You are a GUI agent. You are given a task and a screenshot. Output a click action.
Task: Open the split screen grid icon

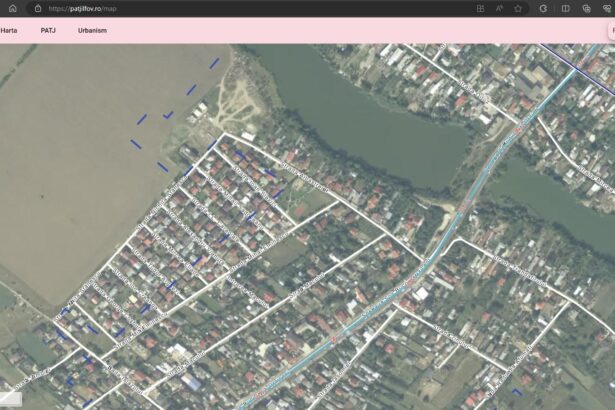pyautogui.click(x=480, y=8)
